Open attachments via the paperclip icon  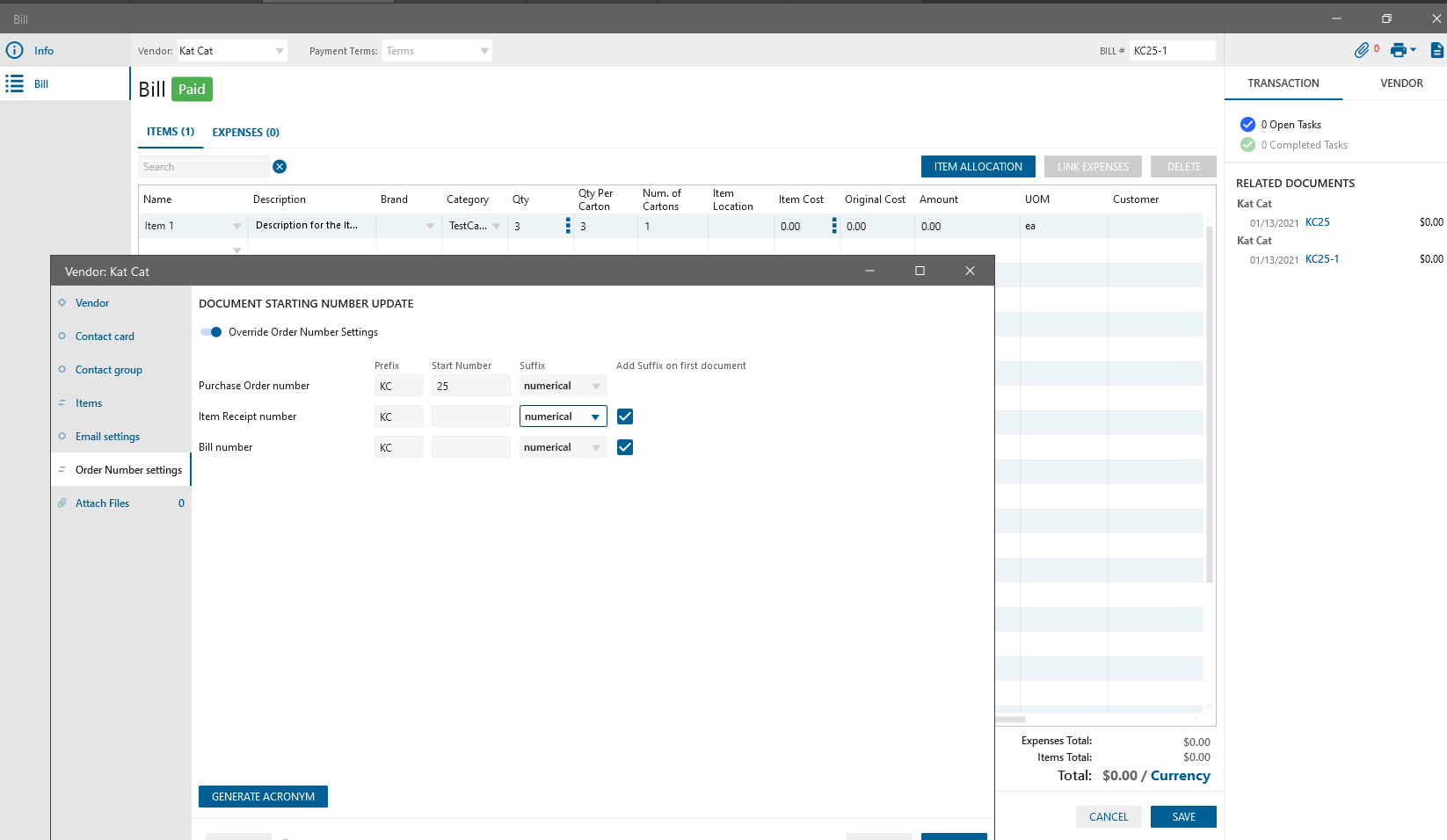click(x=1361, y=50)
